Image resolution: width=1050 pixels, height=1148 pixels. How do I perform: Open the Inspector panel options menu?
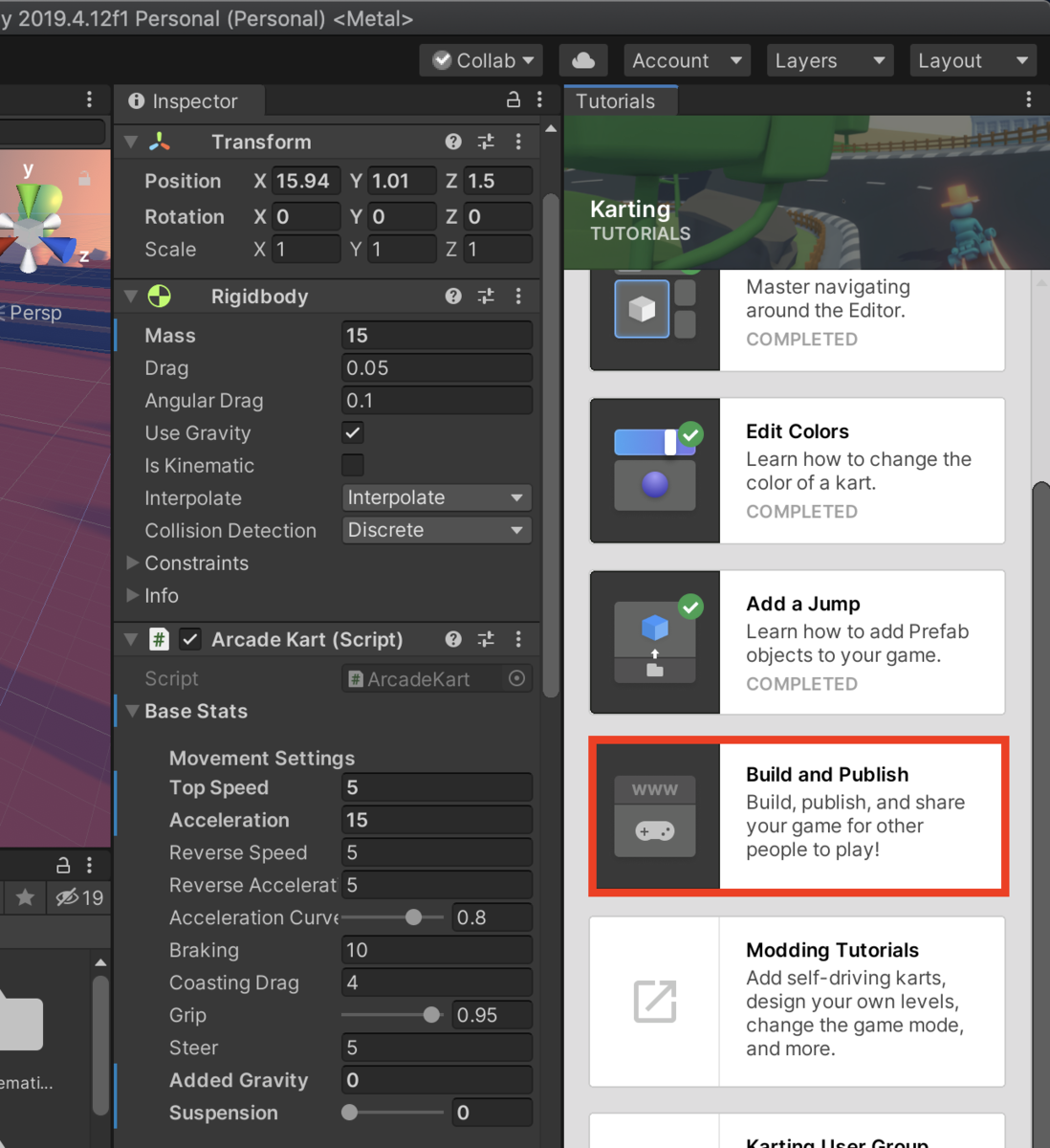pyautogui.click(x=539, y=99)
